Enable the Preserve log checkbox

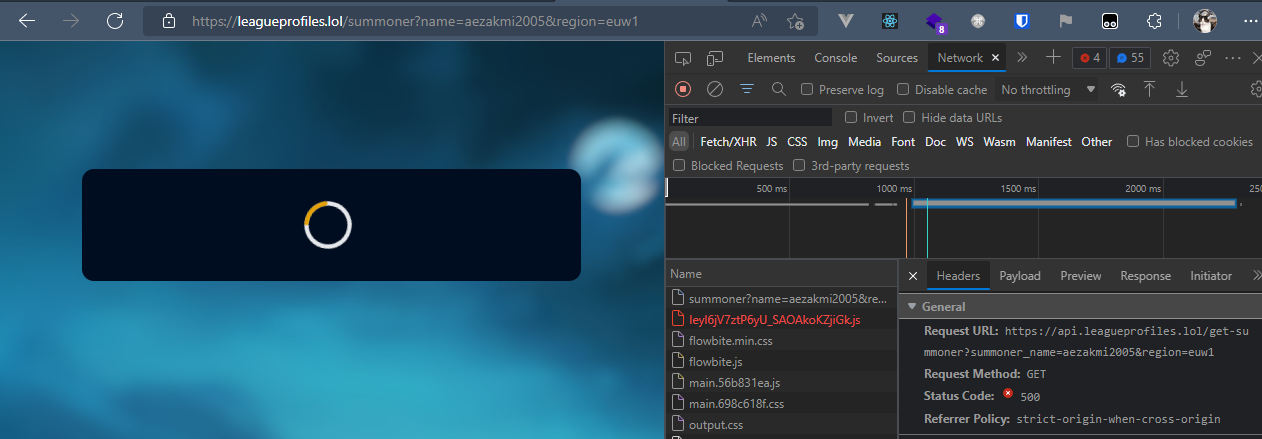[807, 90]
